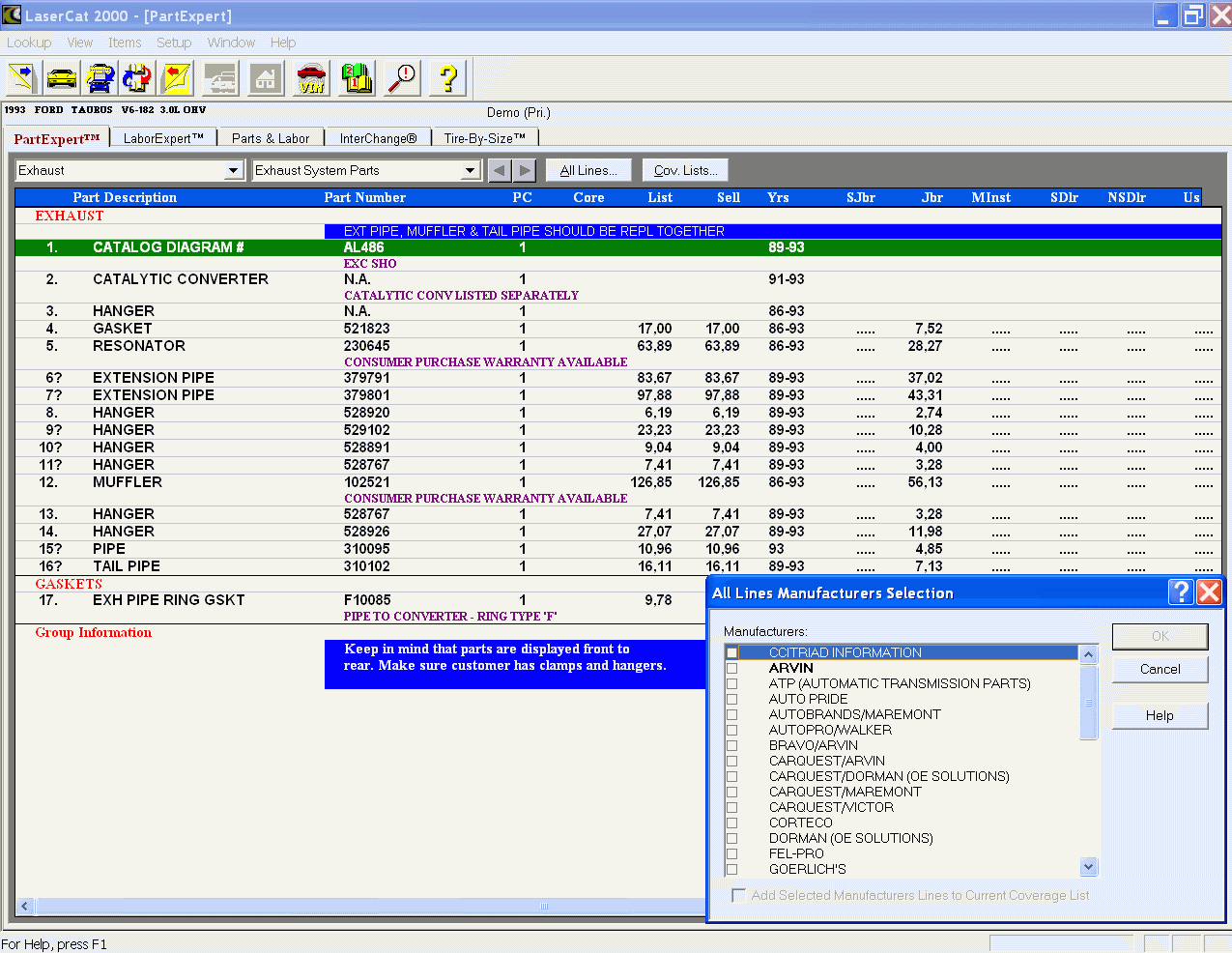The width and height of the screenshot is (1232, 953).
Task: Open the Setup menu
Action: coord(174,43)
